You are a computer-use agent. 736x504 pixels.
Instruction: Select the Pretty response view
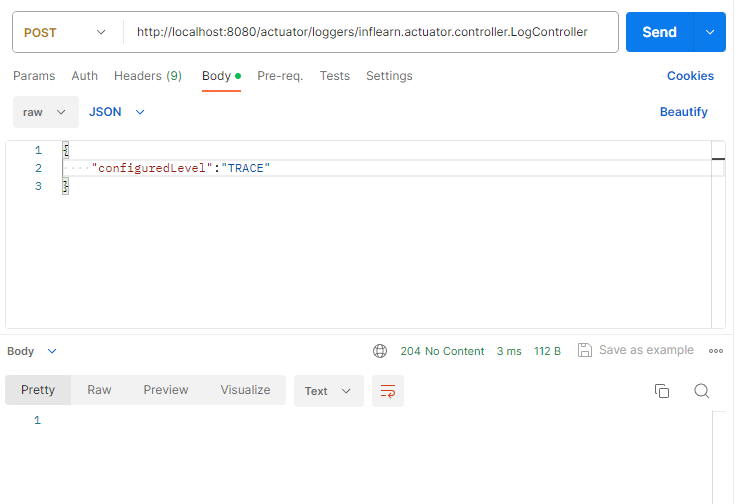(x=38, y=390)
